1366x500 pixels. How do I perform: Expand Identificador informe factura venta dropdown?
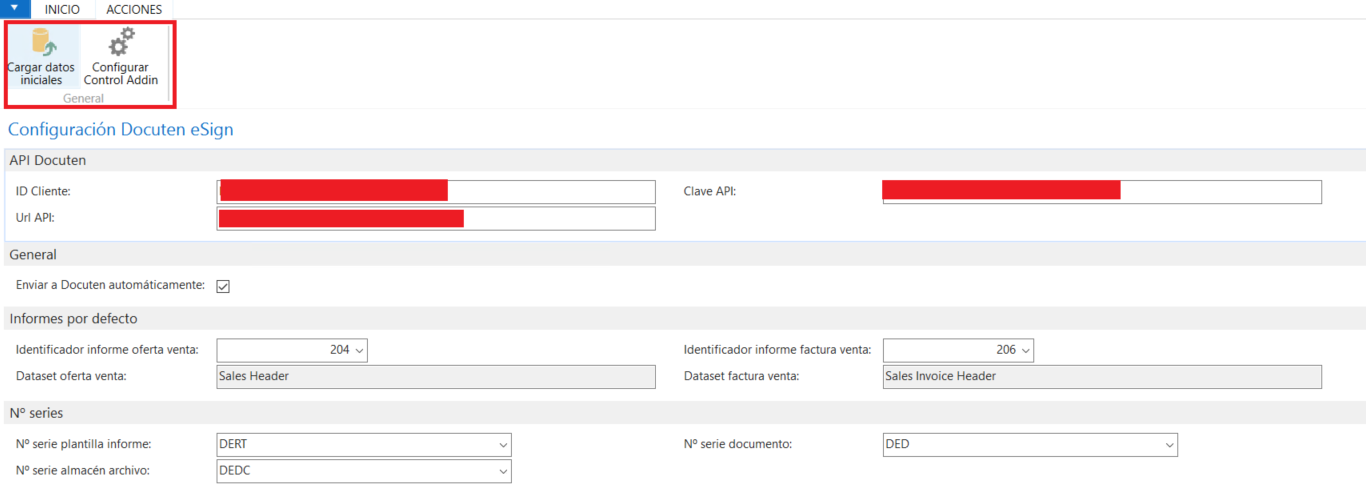click(x=1026, y=350)
